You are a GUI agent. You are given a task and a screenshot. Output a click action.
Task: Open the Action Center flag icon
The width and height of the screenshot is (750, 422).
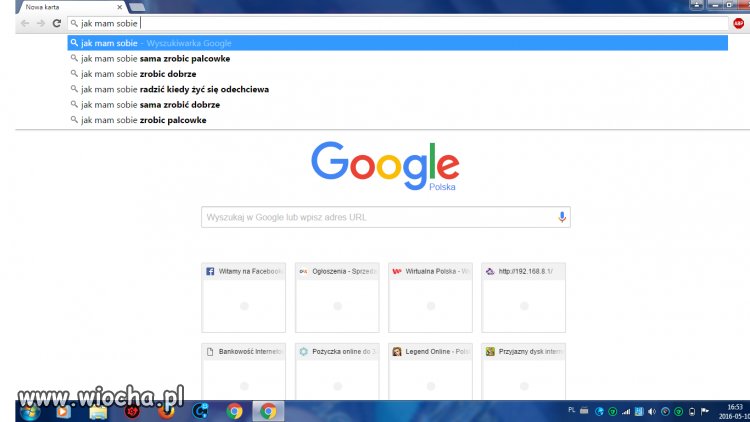(x=705, y=411)
